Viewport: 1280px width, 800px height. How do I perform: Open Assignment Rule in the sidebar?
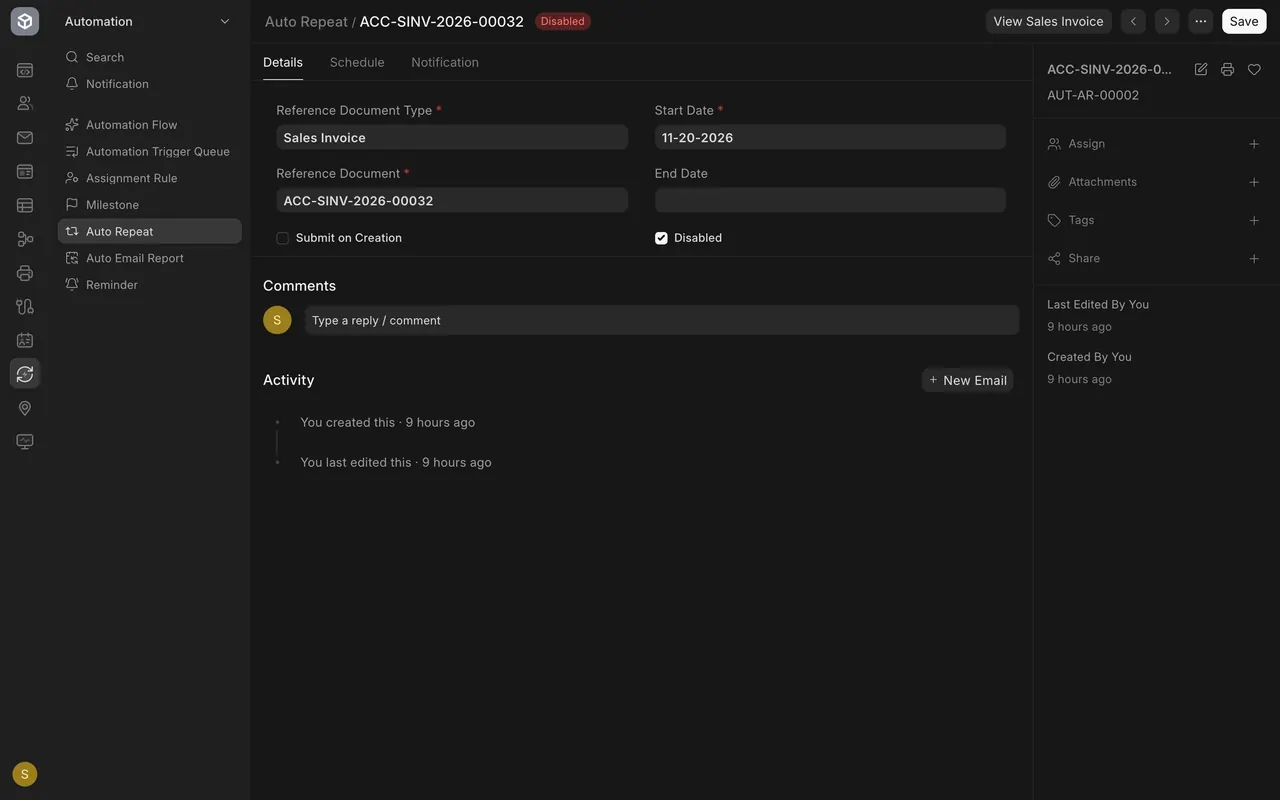pos(150,178)
